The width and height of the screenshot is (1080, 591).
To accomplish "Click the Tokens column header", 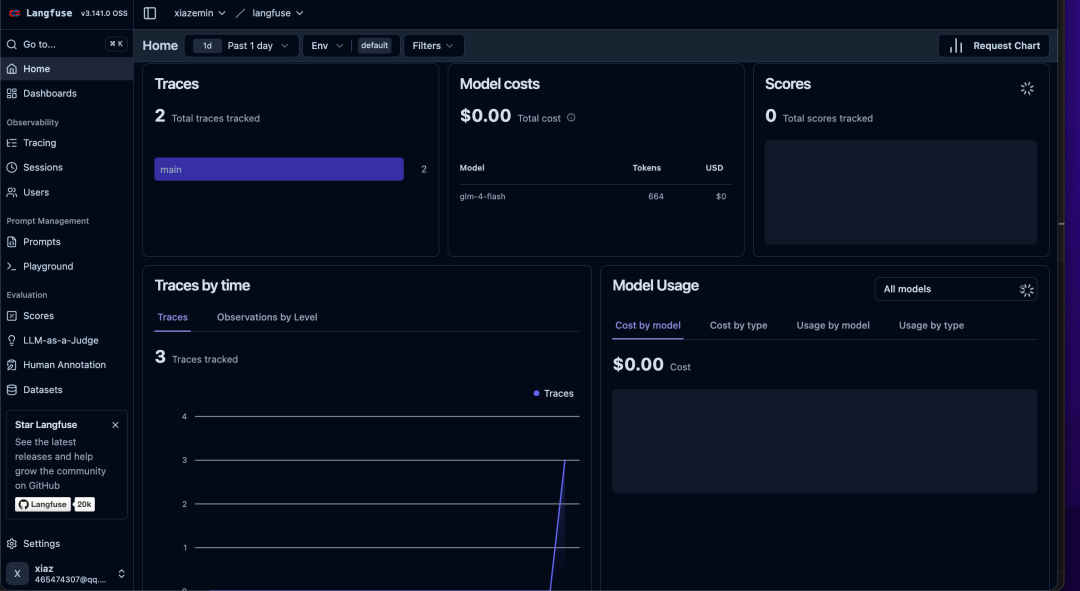I will (x=647, y=168).
